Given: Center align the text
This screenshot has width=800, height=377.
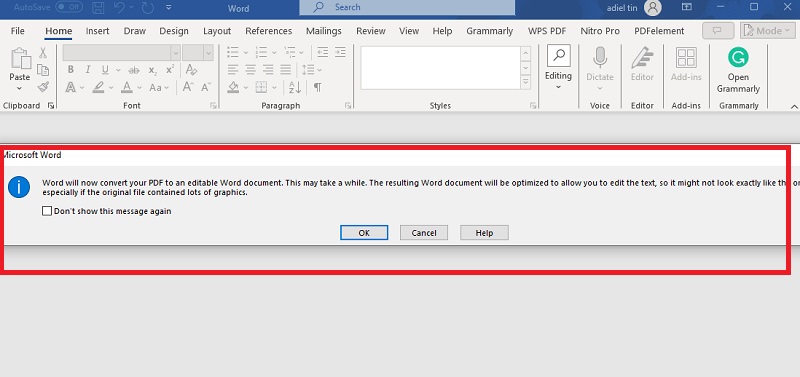Looking at the screenshot, I should tap(251, 69).
